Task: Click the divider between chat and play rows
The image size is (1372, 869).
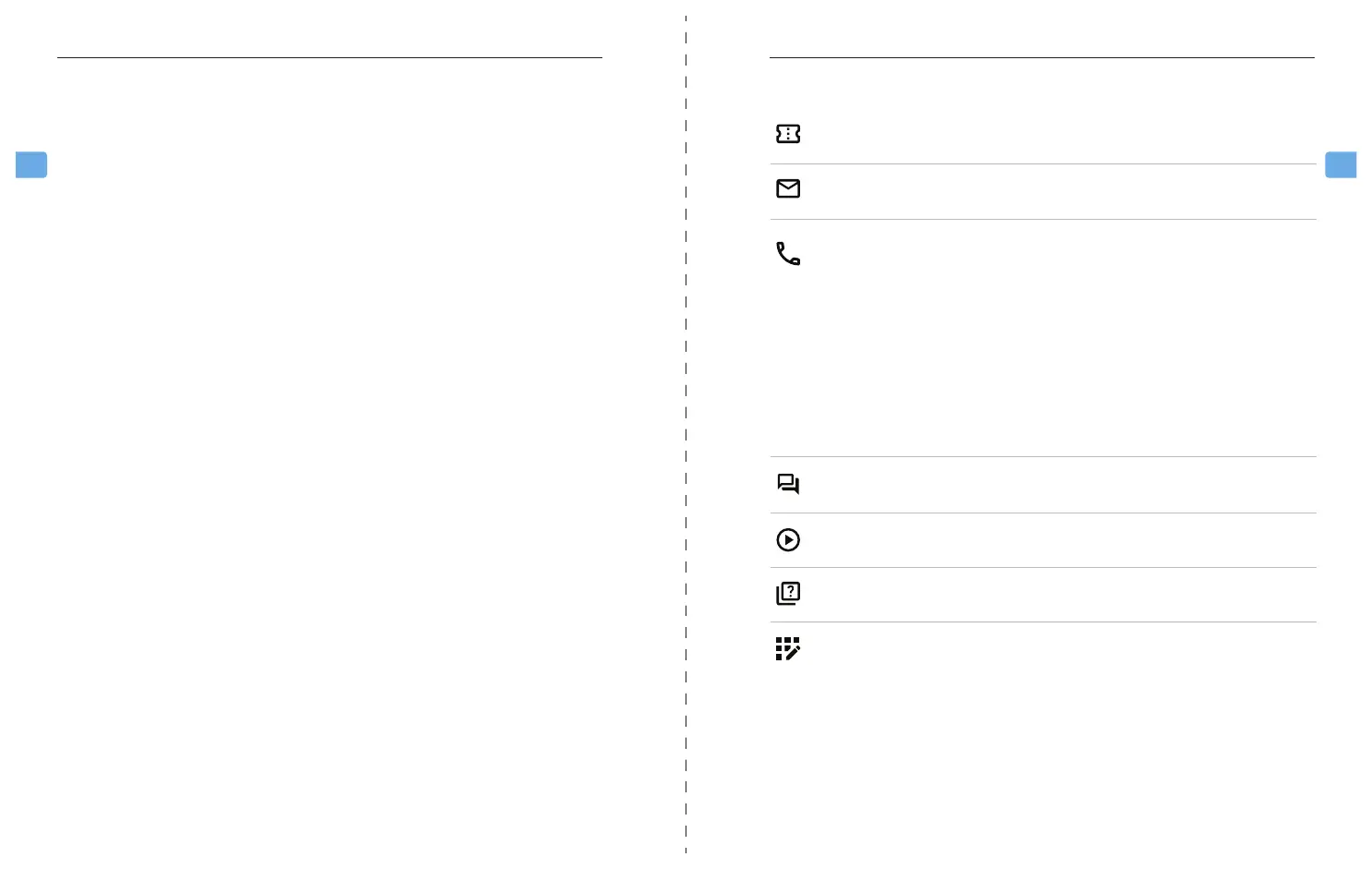Action: tap(1042, 513)
